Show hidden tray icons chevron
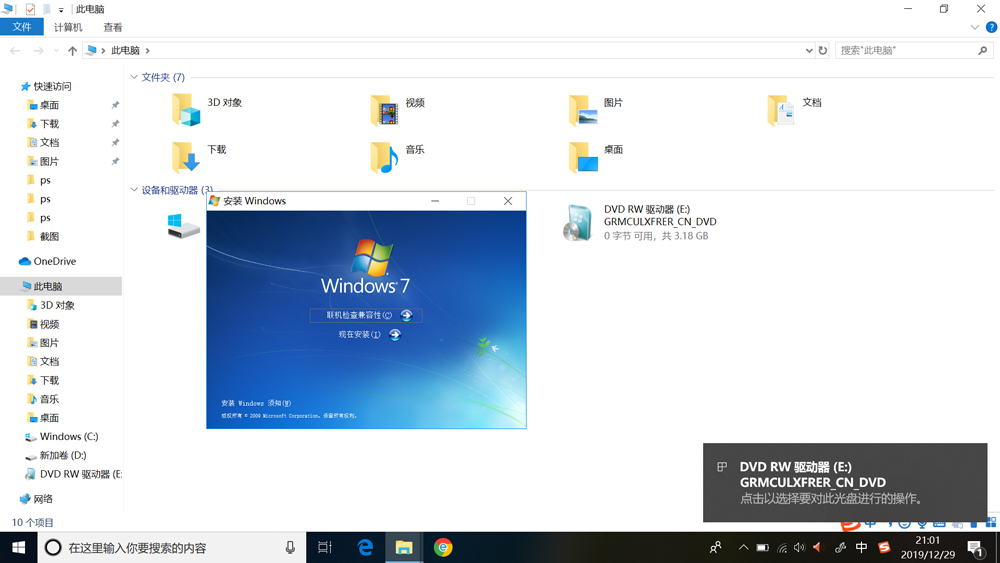This screenshot has height=563, width=1000. click(743, 548)
